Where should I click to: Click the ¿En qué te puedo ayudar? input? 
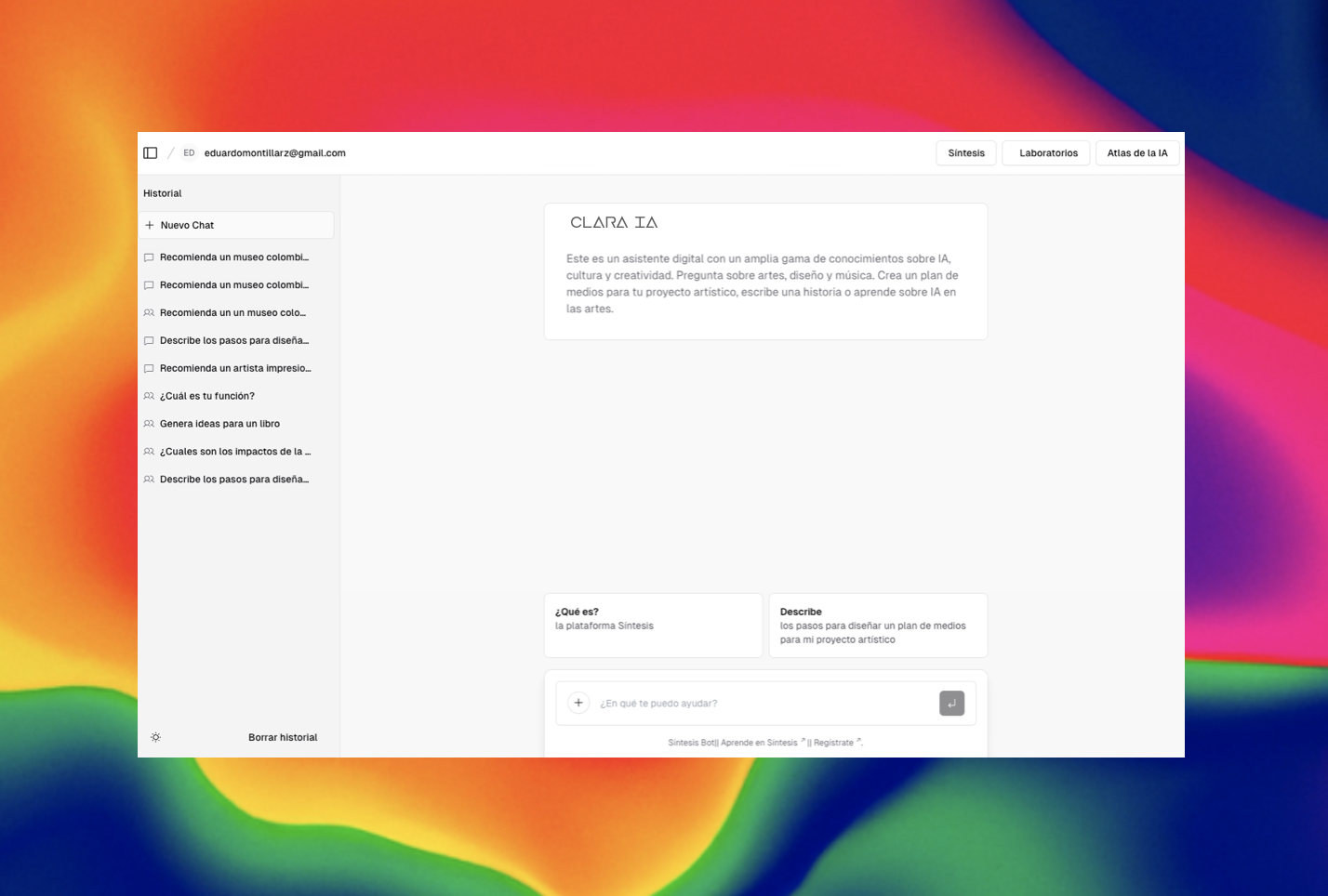[x=764, y=704]
